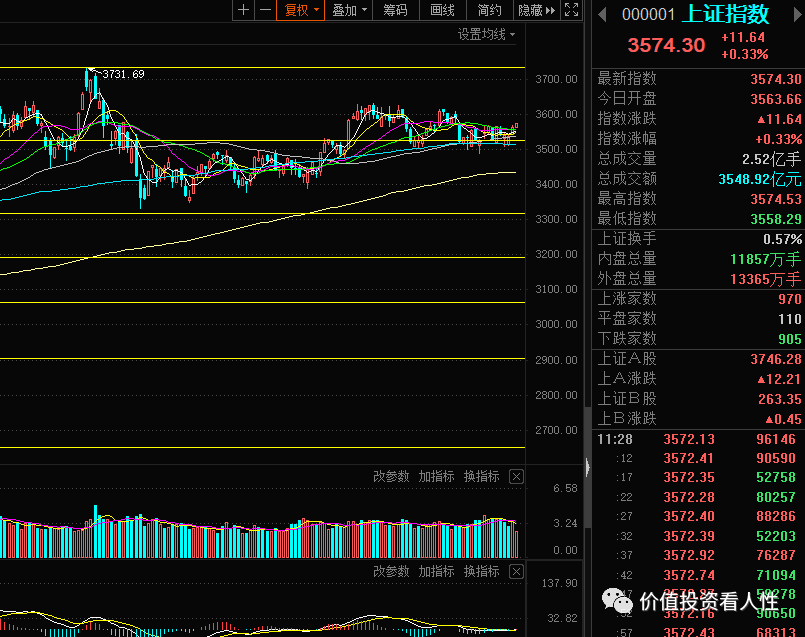Click the 今日开盘 value 3563.66
This screenshot has height=637, width=805.
coord(776,99)
